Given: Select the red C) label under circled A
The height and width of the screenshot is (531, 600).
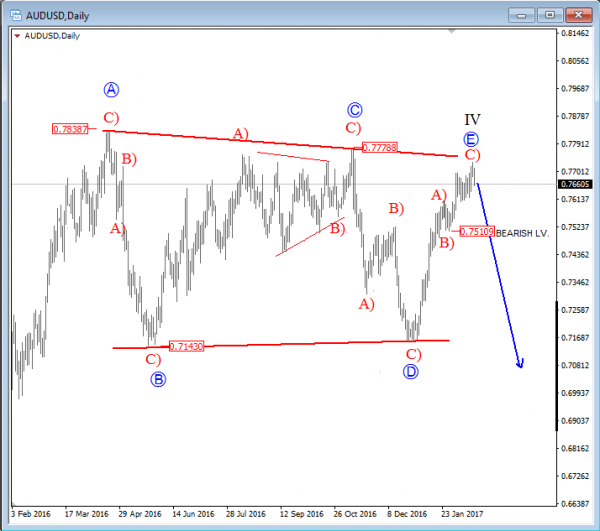Looking at the screenshot, I should click(x=111, y=117).
